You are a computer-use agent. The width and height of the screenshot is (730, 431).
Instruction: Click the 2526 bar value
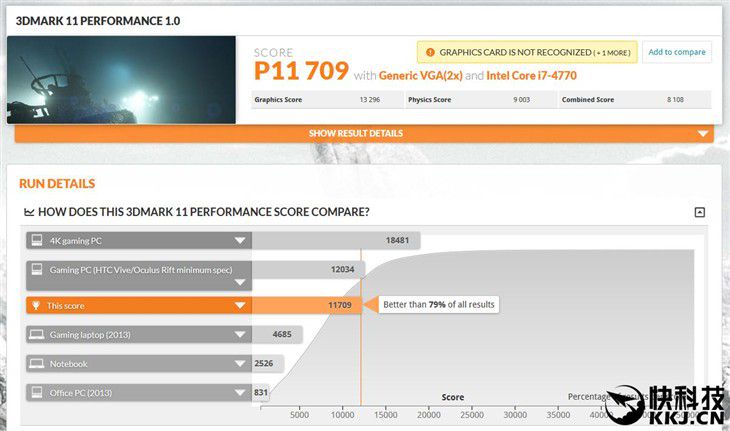(x=264, y=363)
